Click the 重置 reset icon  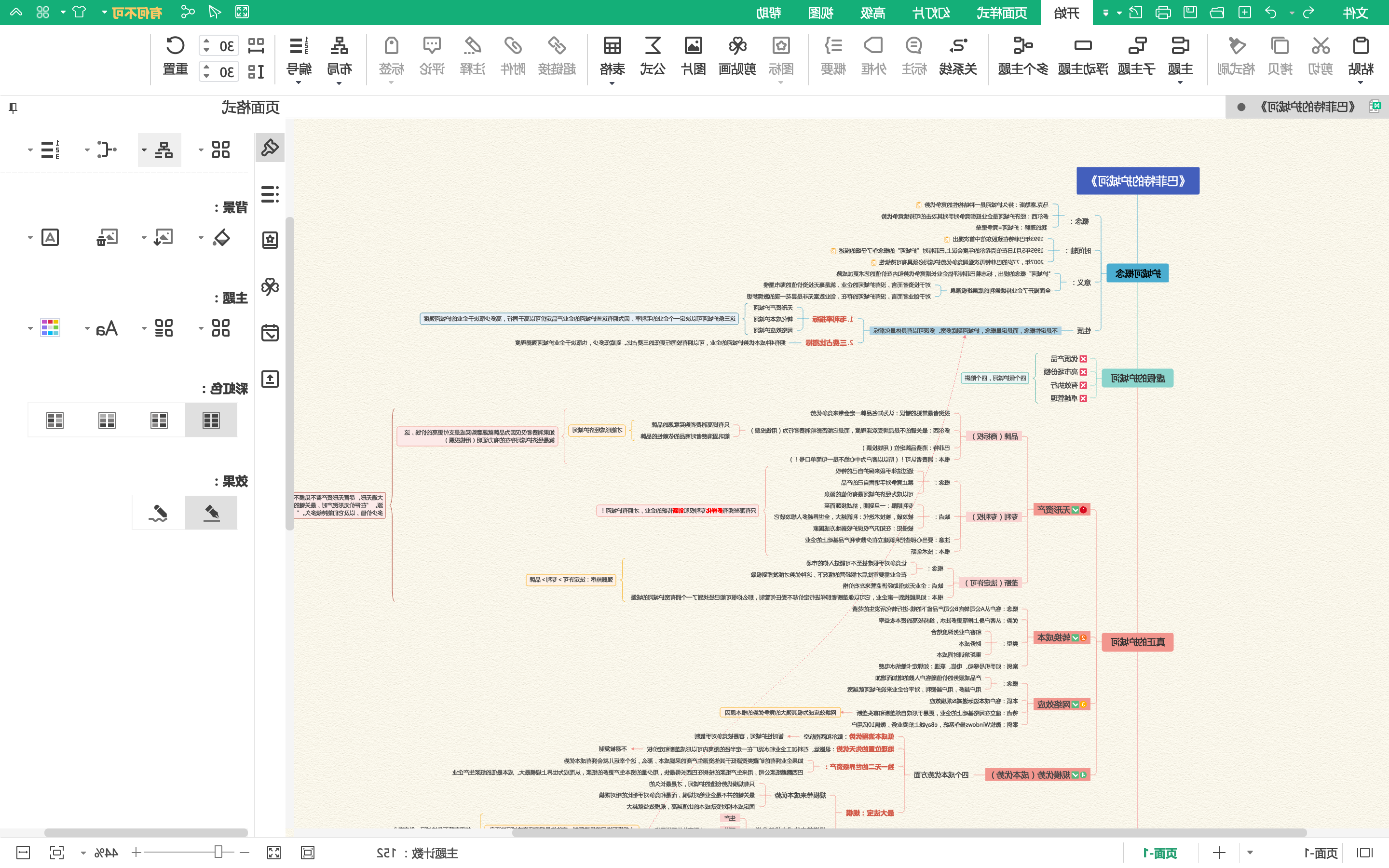[175, 46]
